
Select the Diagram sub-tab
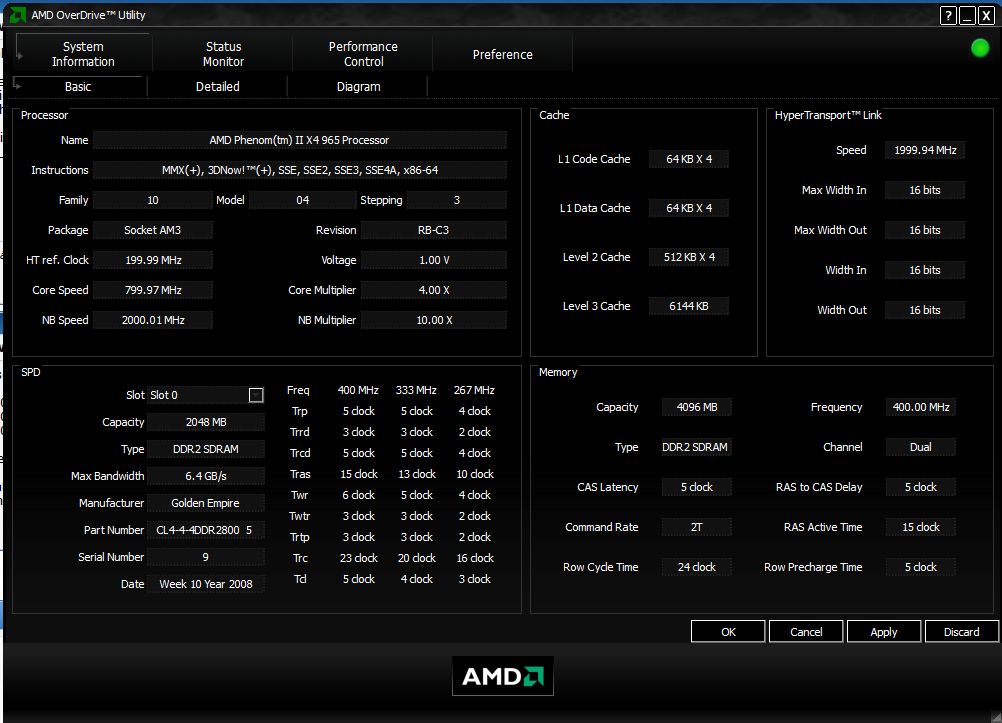(x=358, y=86)
